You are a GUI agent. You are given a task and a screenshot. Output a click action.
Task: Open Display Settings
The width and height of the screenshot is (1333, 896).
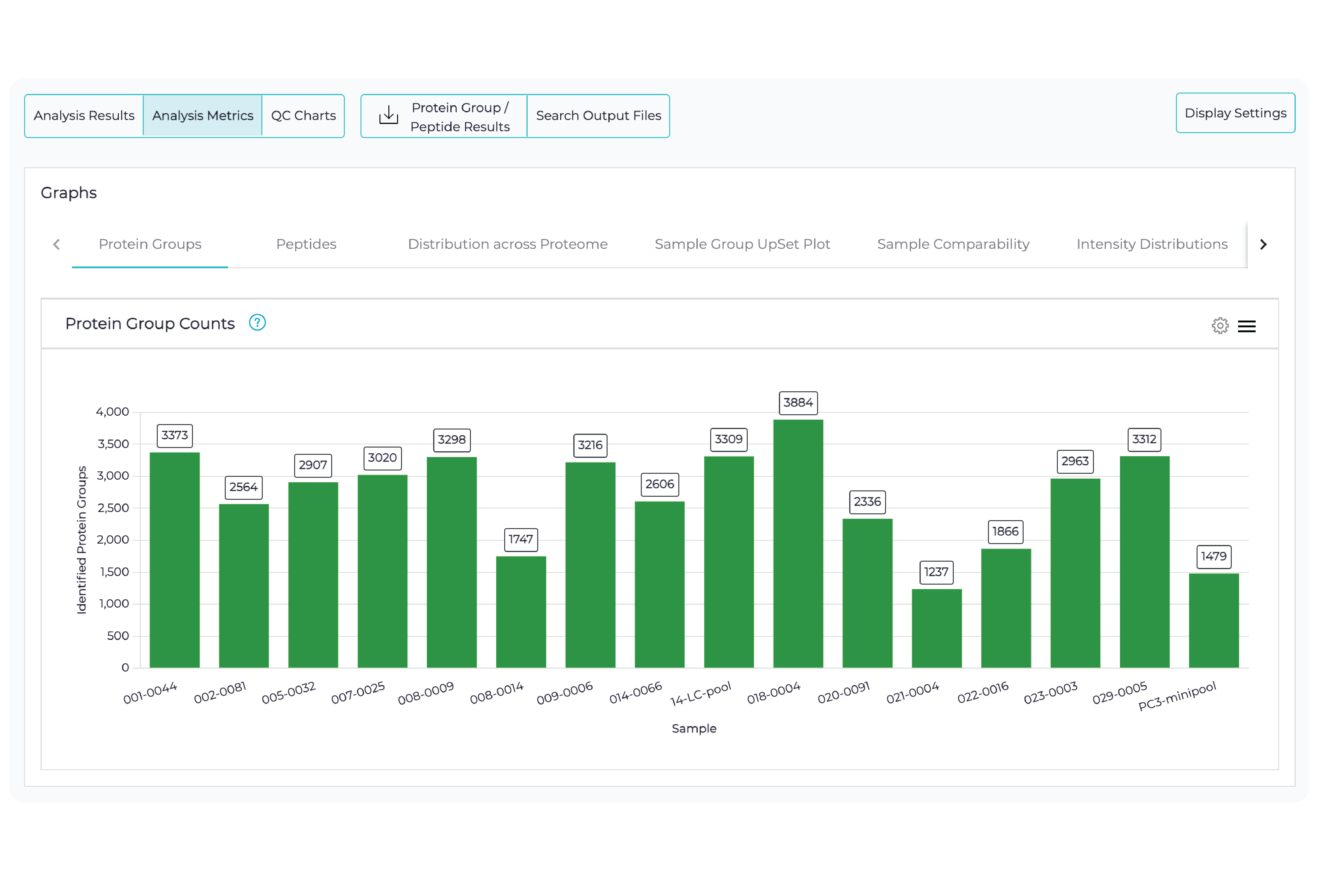click(x=1235, y=113)
